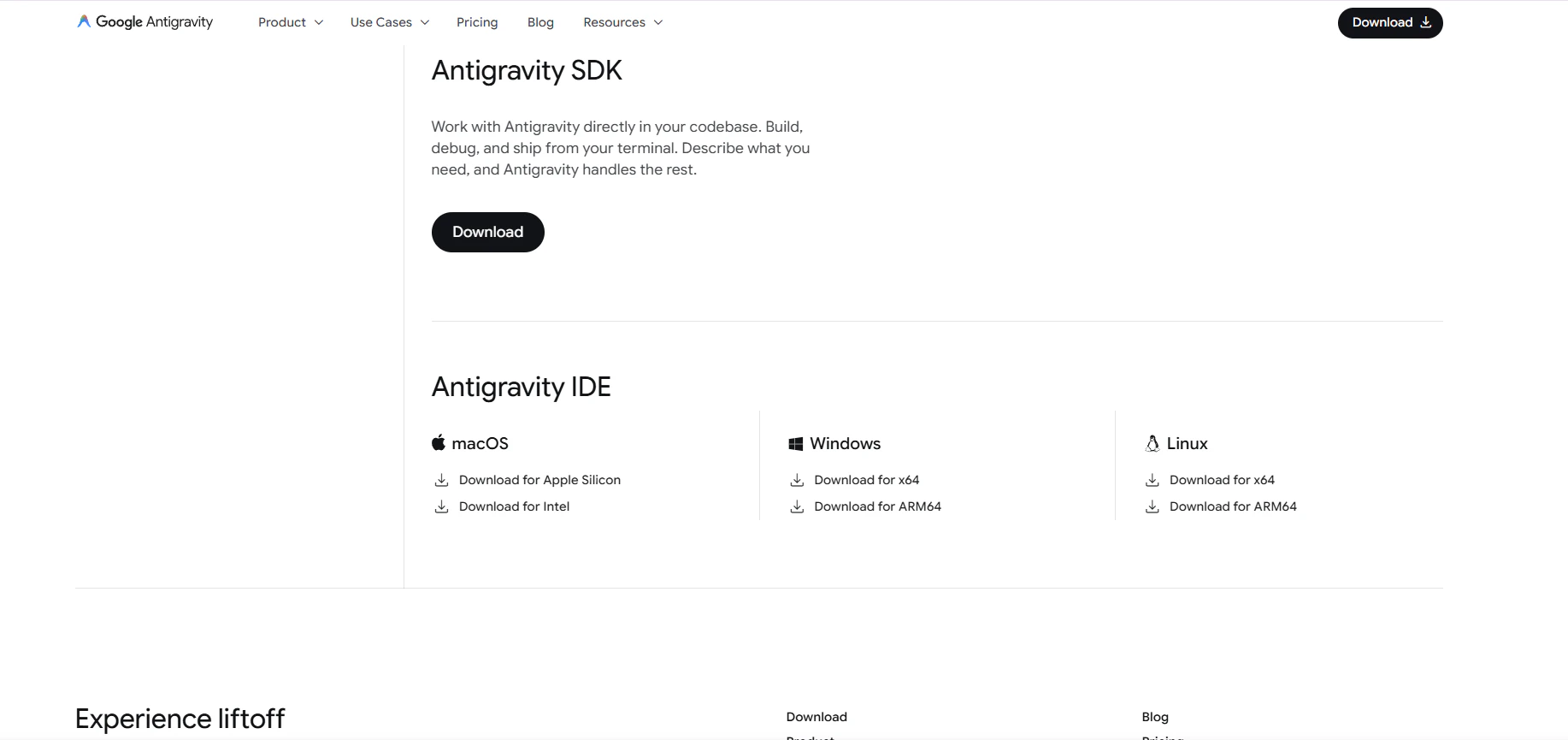Expand the Resources menu chevron

658,22
